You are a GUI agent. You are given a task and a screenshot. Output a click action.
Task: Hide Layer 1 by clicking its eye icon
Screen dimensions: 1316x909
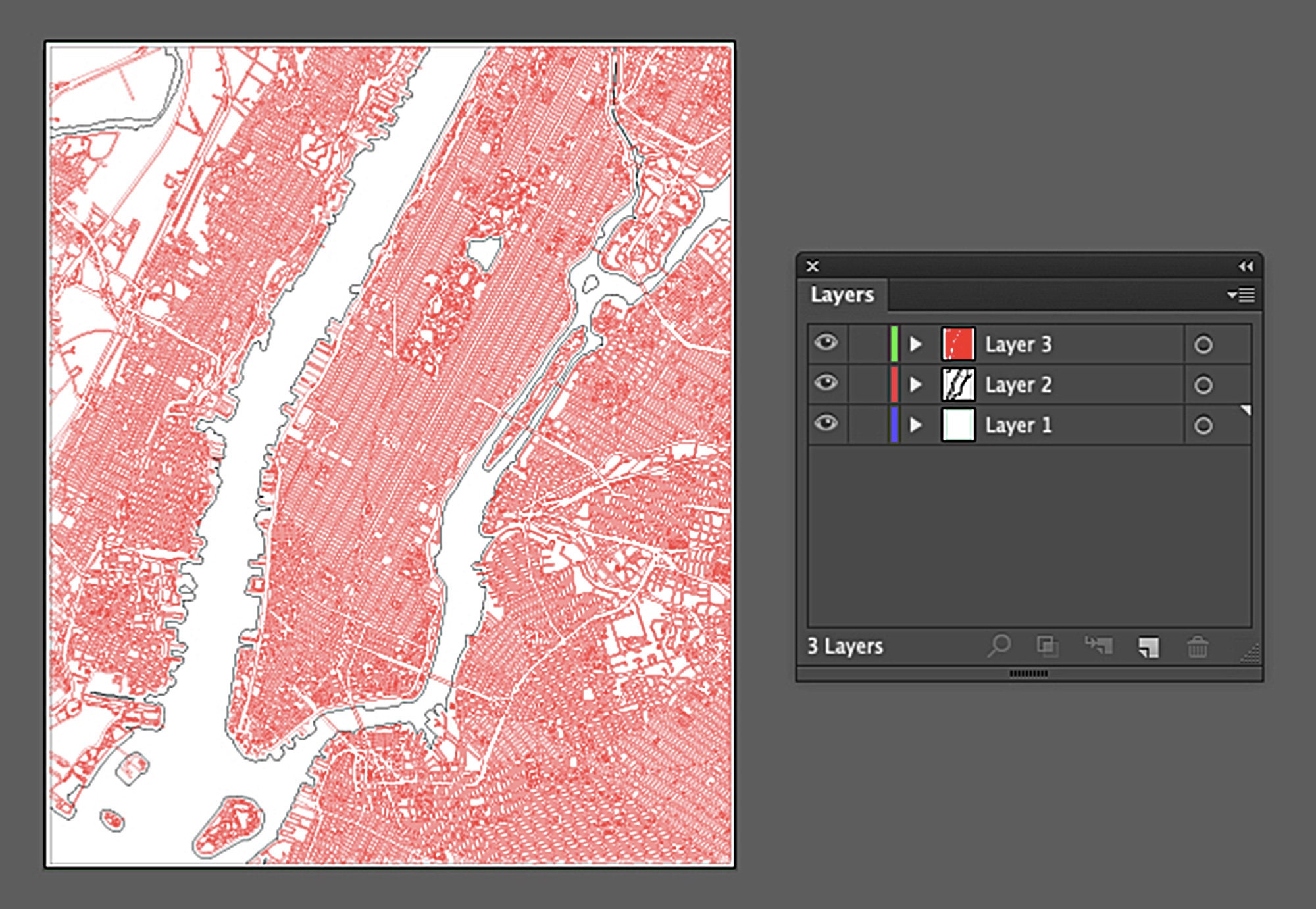(x=828, y=425)
